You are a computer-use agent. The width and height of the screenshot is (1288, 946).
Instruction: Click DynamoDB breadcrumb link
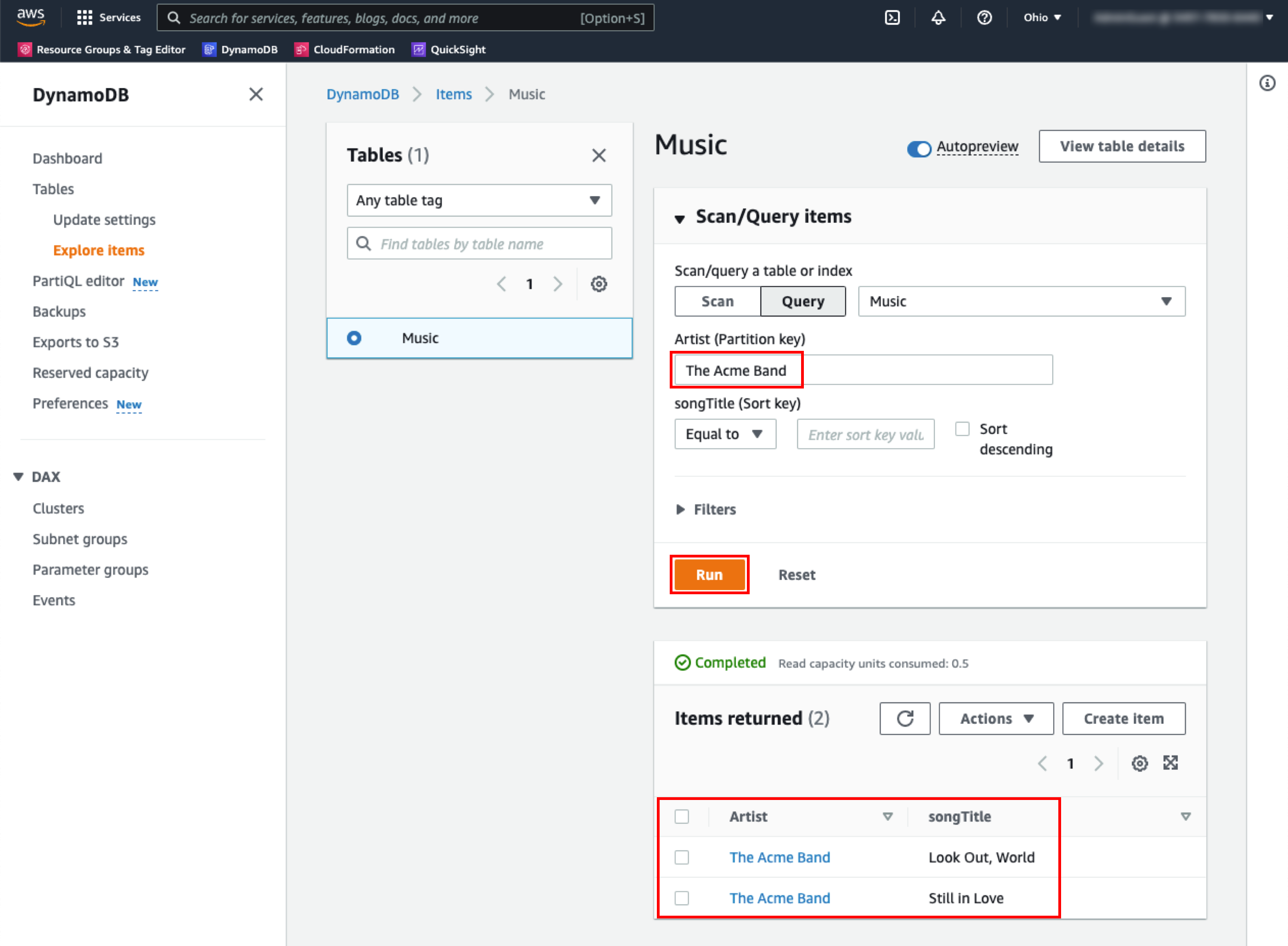[362, 95]
